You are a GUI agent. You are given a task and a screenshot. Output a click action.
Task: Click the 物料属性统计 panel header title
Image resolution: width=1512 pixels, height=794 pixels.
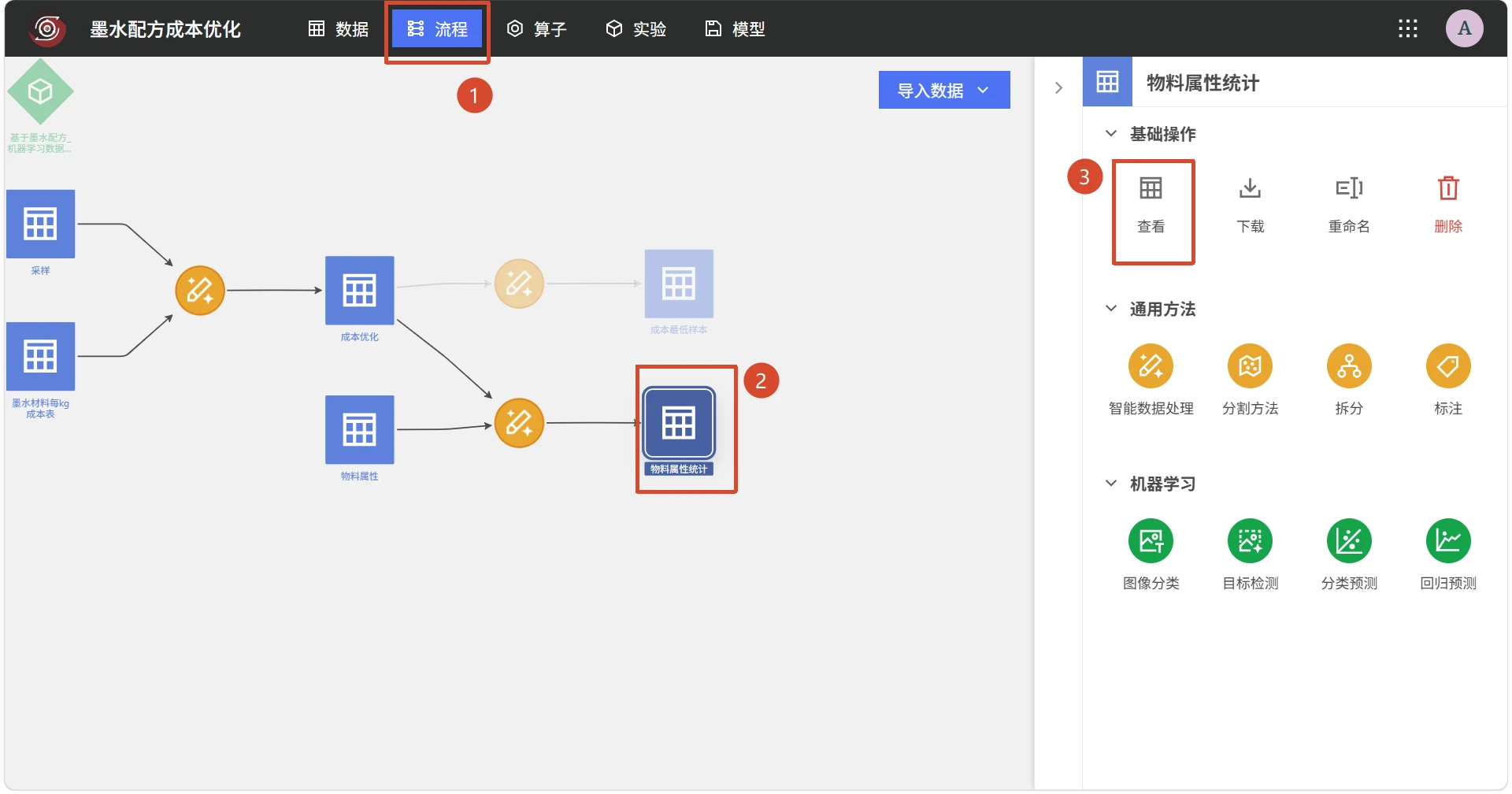(1203, 83)
